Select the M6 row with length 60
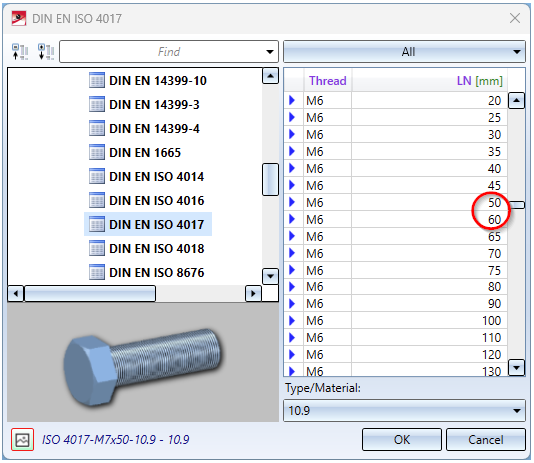The width and height of the screenshot is (534, 463). click(395, 220)
